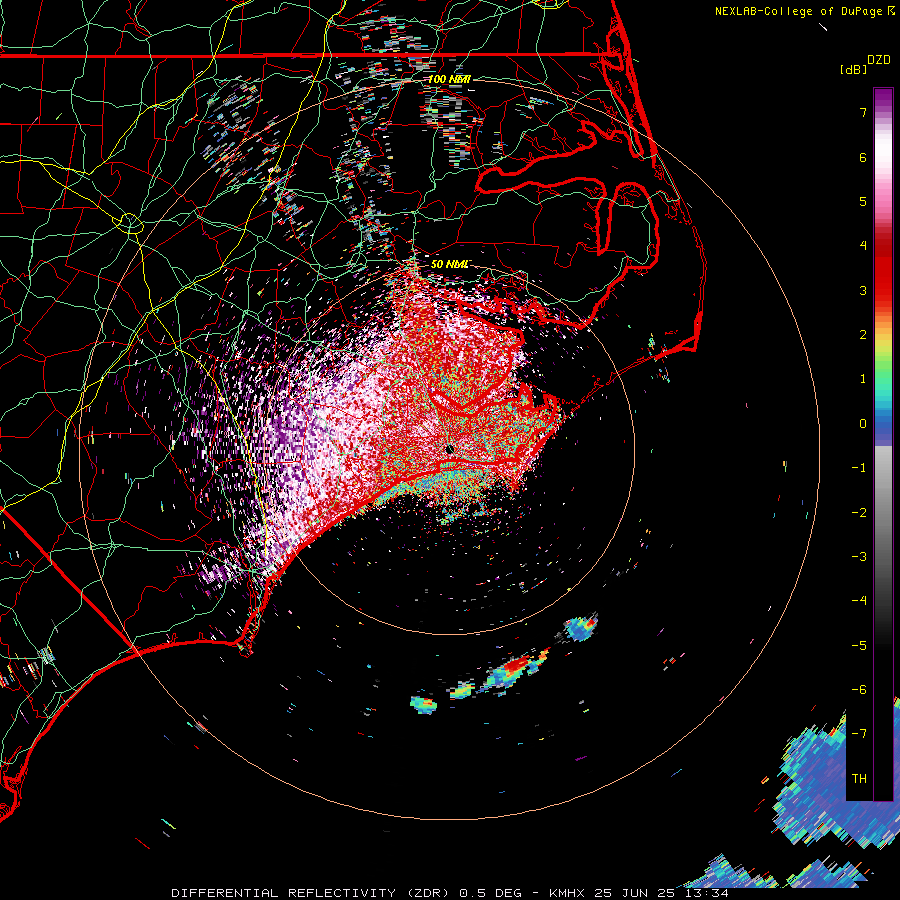The width and height of the screenshot is (900, 900).
Task: Select the 1 value on the scale
Action: click(x=863, y=379)
